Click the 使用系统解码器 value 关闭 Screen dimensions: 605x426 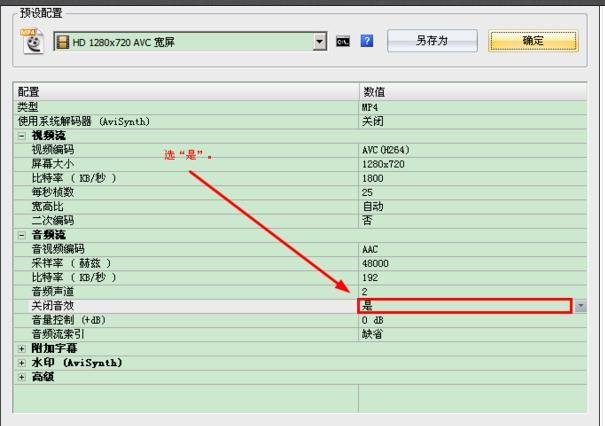372,121
